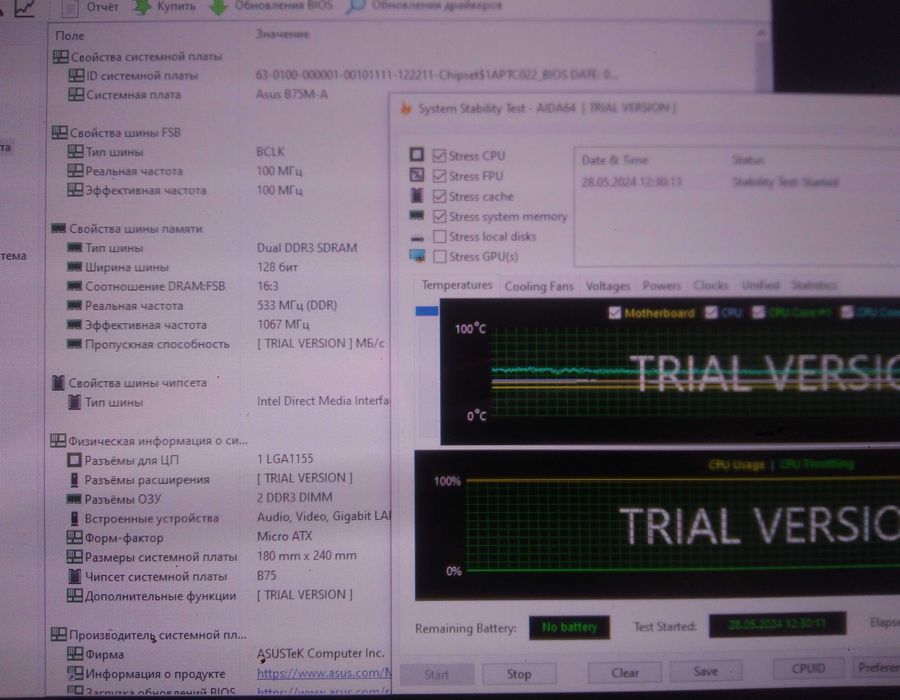Click the graph icon in toolbar
The image size is (900, 700).
(x=25, y=7)
